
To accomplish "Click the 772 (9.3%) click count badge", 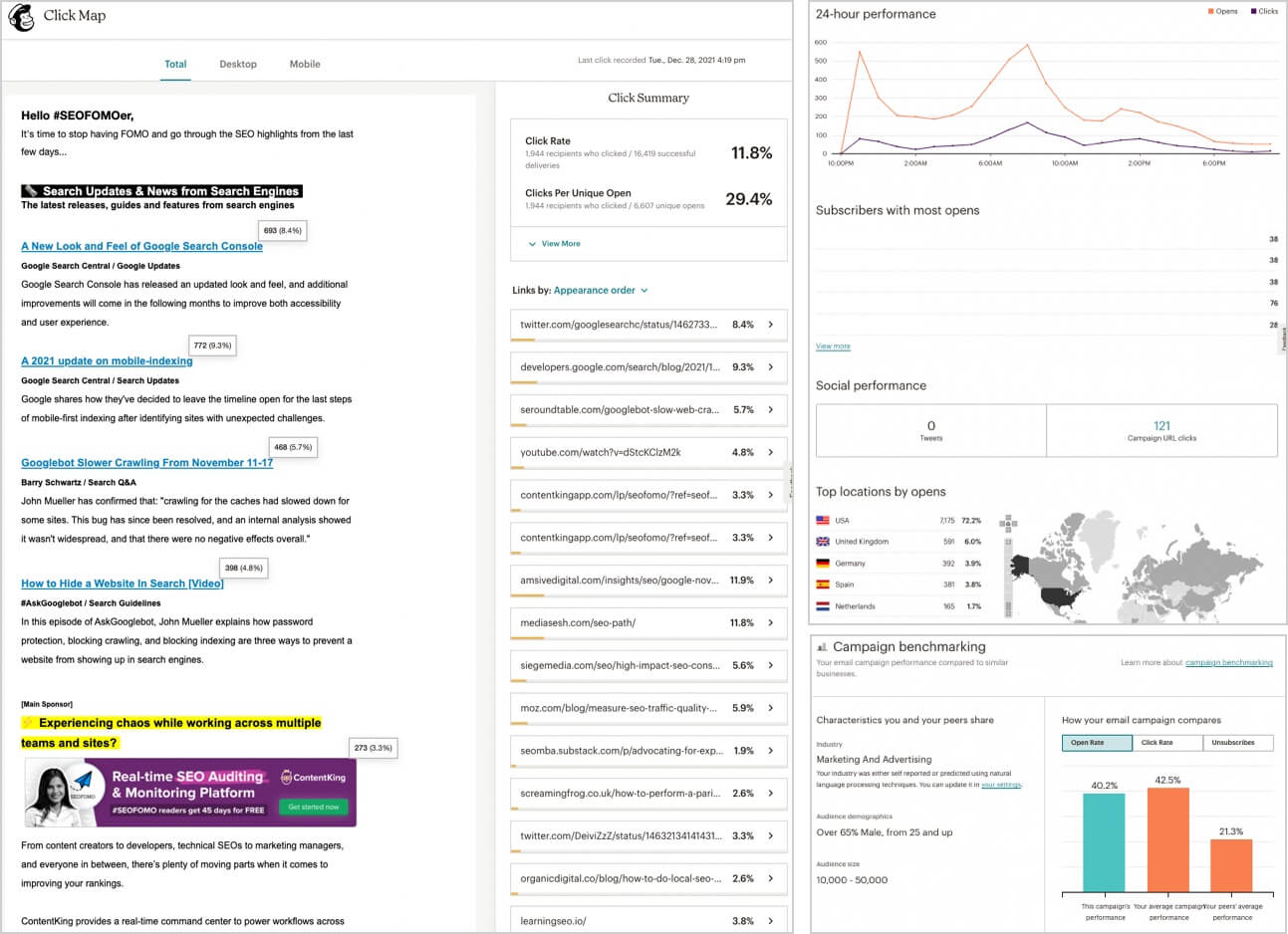I will tap(212, 346).
